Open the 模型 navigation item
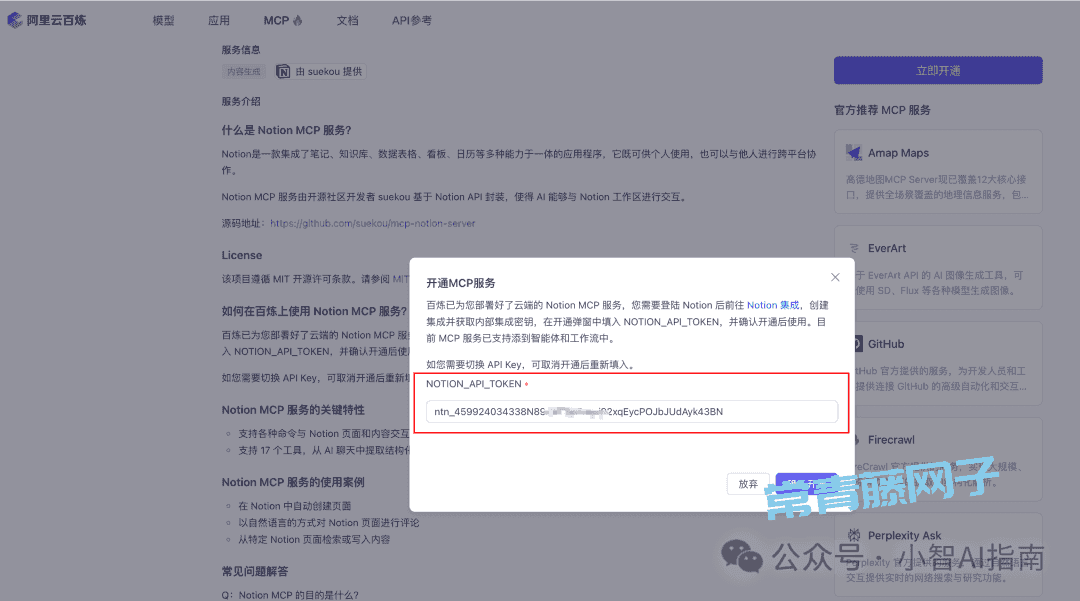 163,21
